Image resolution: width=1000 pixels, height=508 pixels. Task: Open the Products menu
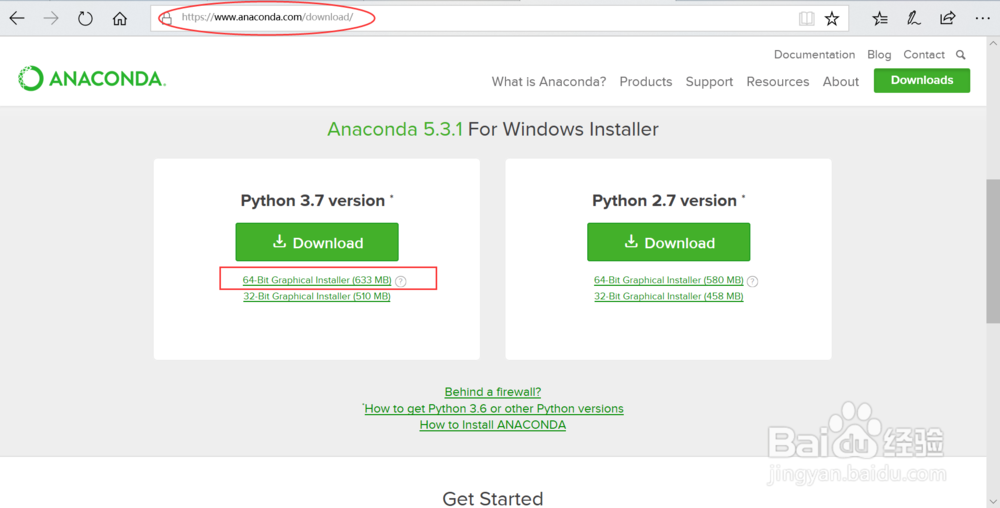tap(645, 82)
